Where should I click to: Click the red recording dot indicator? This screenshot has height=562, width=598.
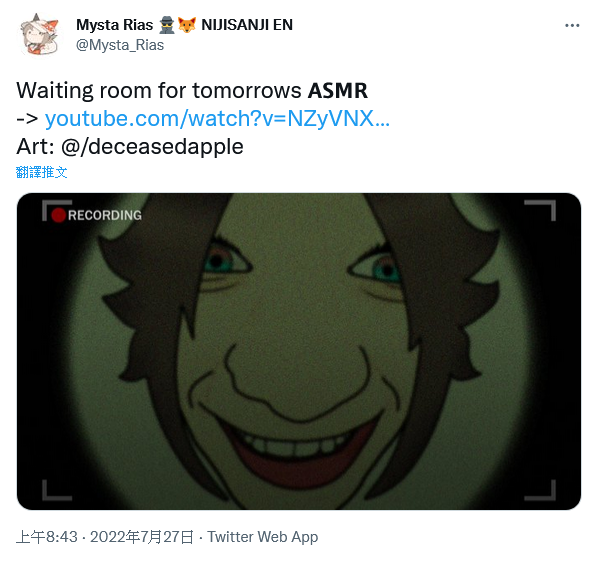(58, 215)
